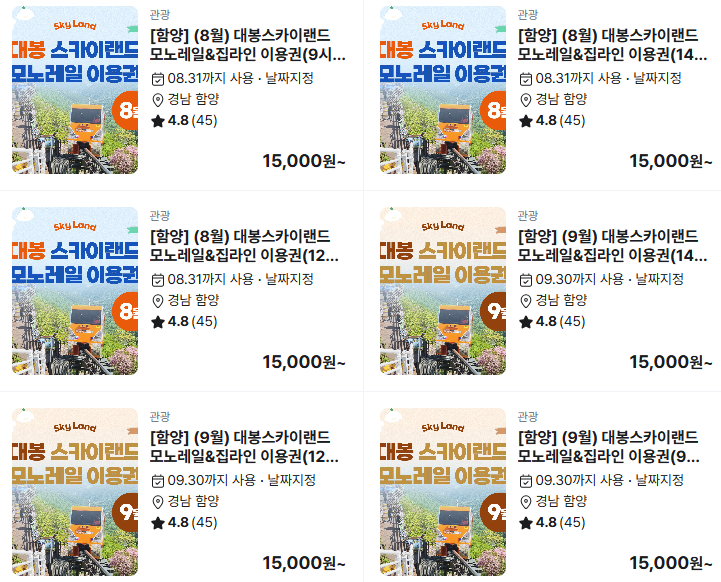This screenshot has width=721, height=582.
Task: Click calendar icon on 9월 이용권(12 listing
Action: (158, 481)
